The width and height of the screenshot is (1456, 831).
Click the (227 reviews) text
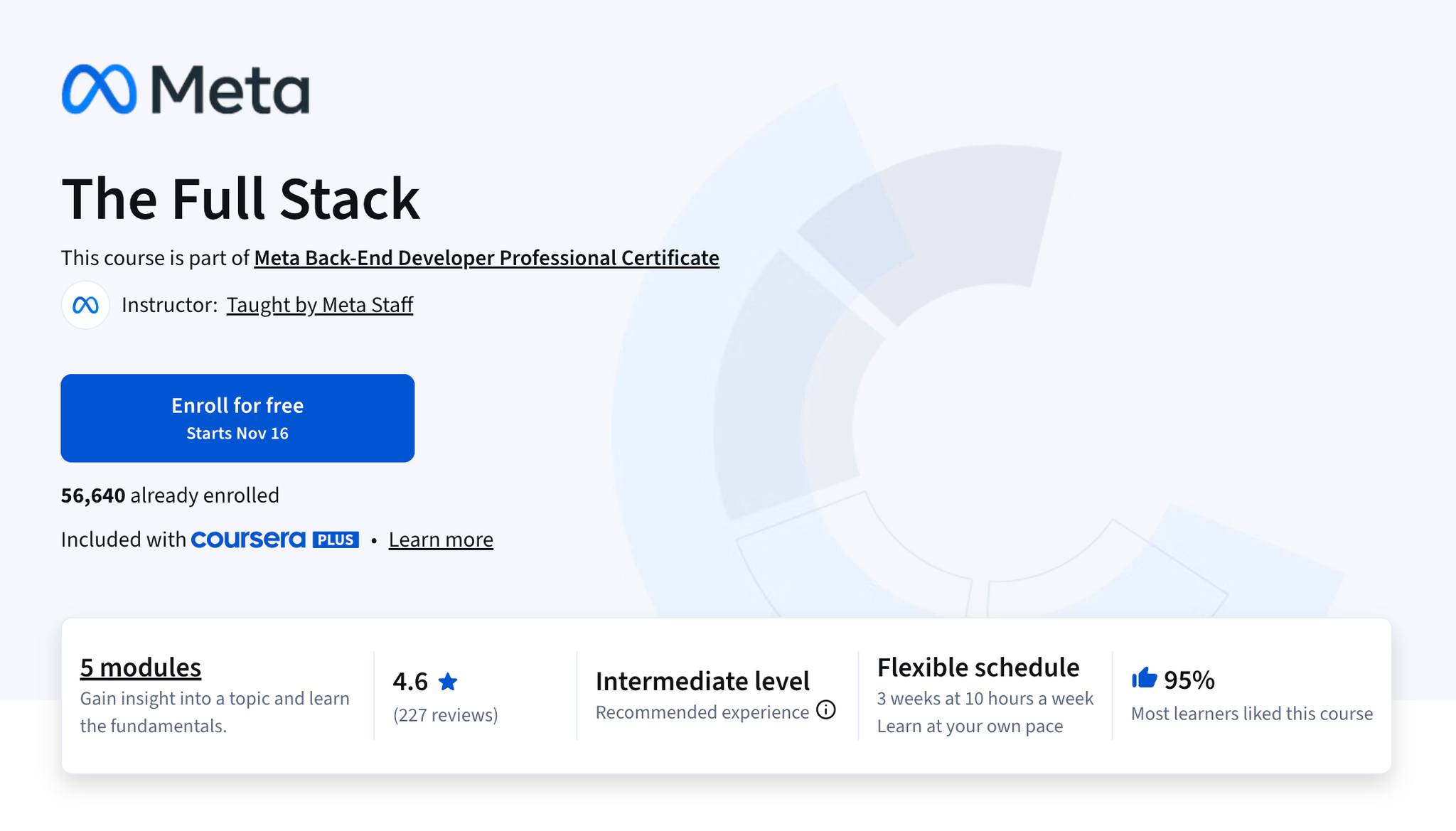(x=446, y=715)
